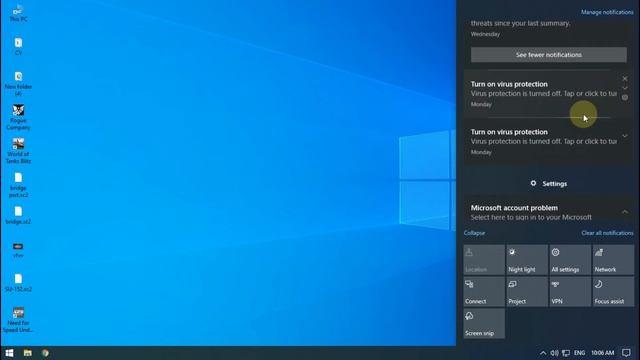Clear all notifications
This screenshot has width=640, height=360.
(x=607, y=233)
